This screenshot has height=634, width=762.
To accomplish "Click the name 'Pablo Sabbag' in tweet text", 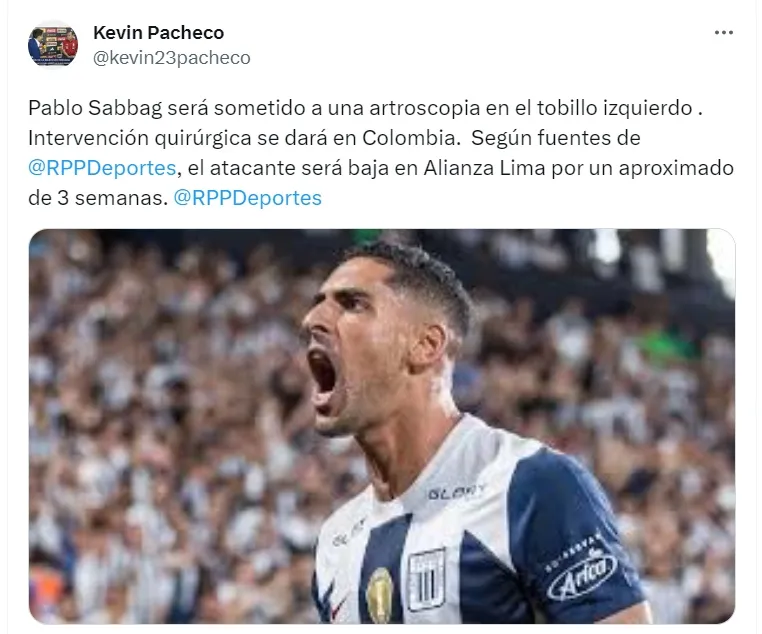I will click(95, 108).
